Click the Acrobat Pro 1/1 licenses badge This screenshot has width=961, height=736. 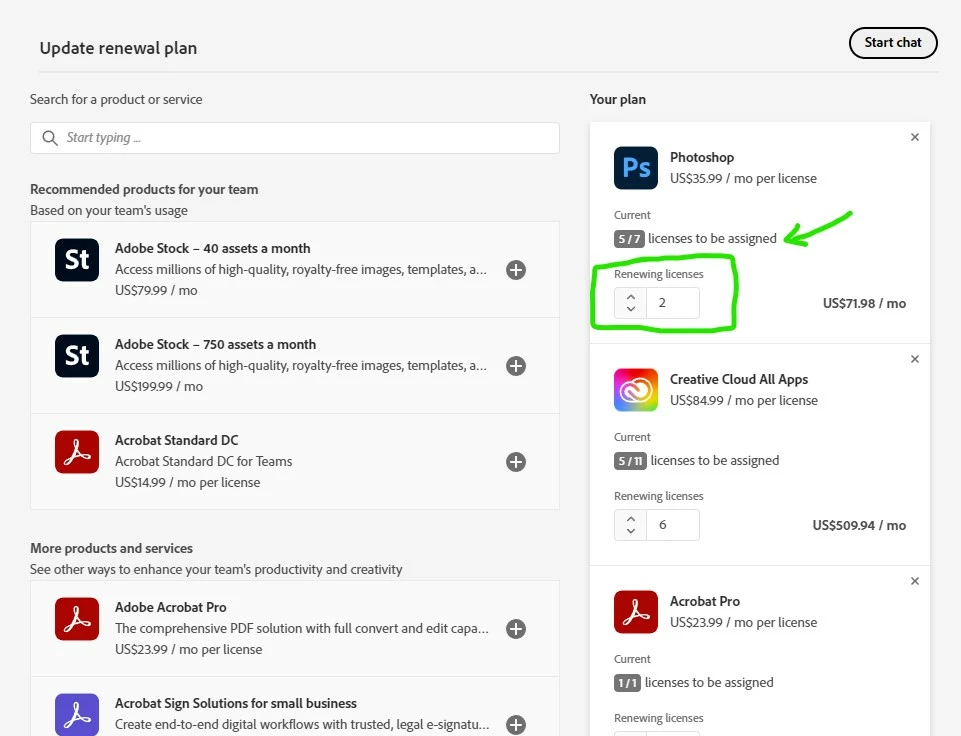pyautogui.click(x=627, y=682)
